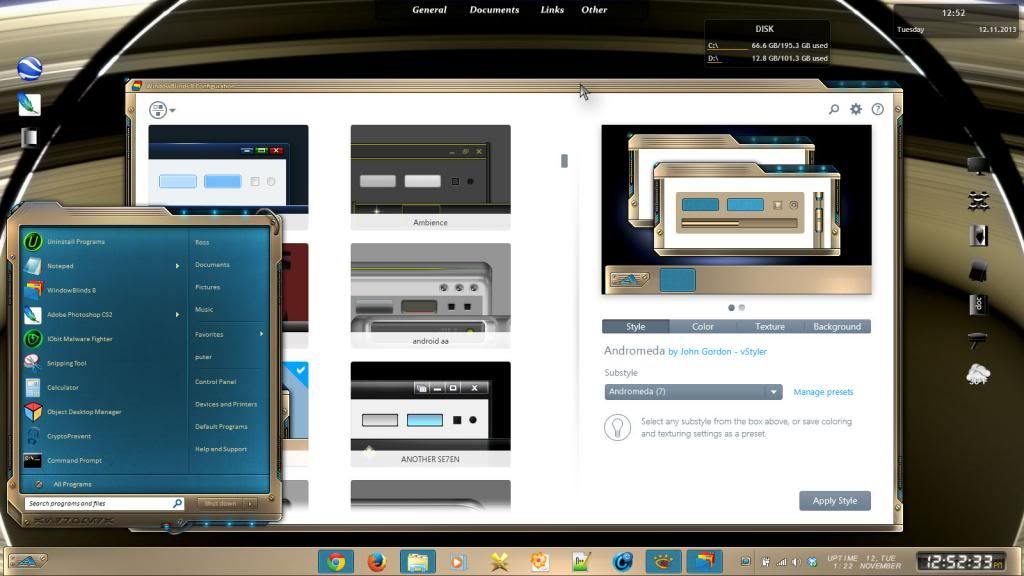Select the android aa style thumbnail
This screenshot has height=576, width=1024.
pos(430,295)
